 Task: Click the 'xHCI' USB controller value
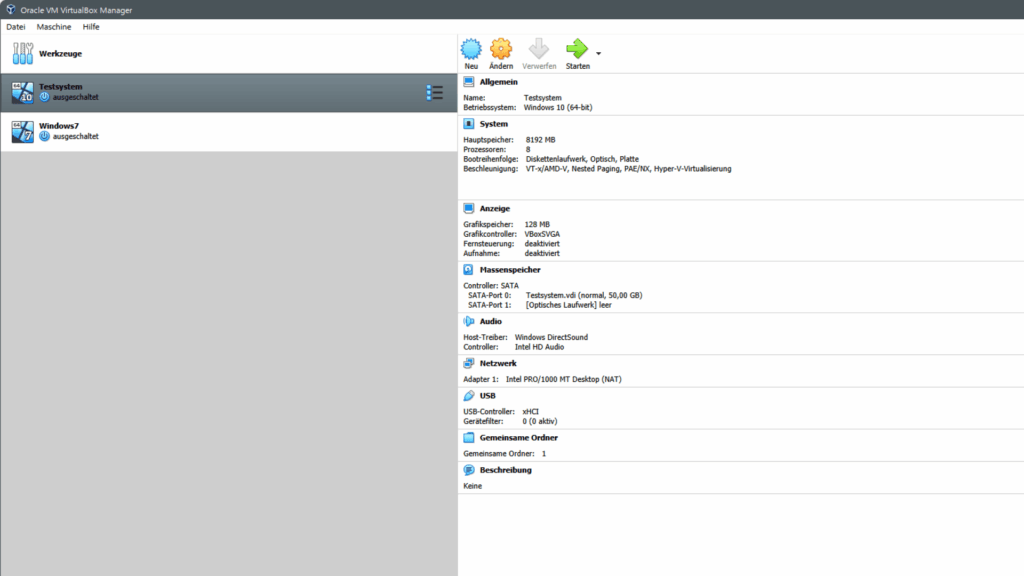[x=530, y=411]
